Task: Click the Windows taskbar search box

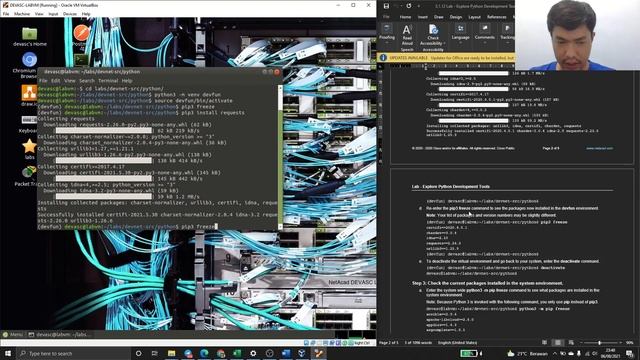Action: click(x=74, y=353)
